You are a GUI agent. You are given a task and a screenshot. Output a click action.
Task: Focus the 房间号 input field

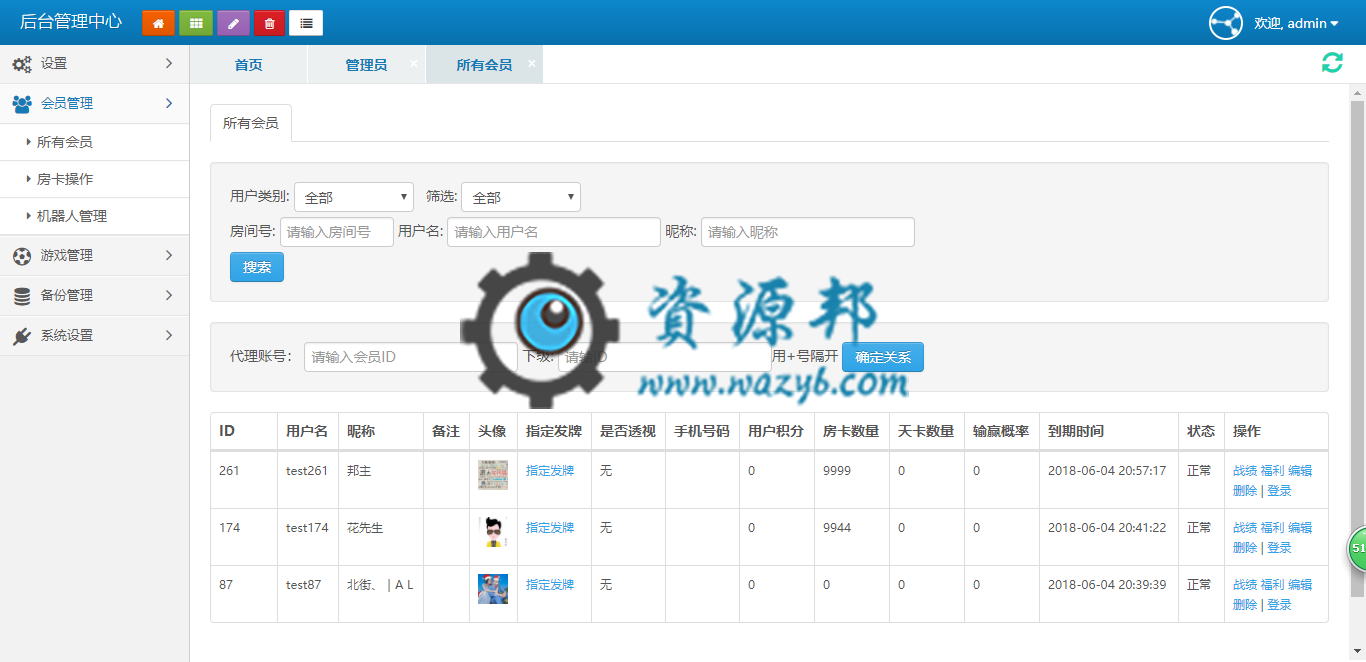(x=337, y=232)
